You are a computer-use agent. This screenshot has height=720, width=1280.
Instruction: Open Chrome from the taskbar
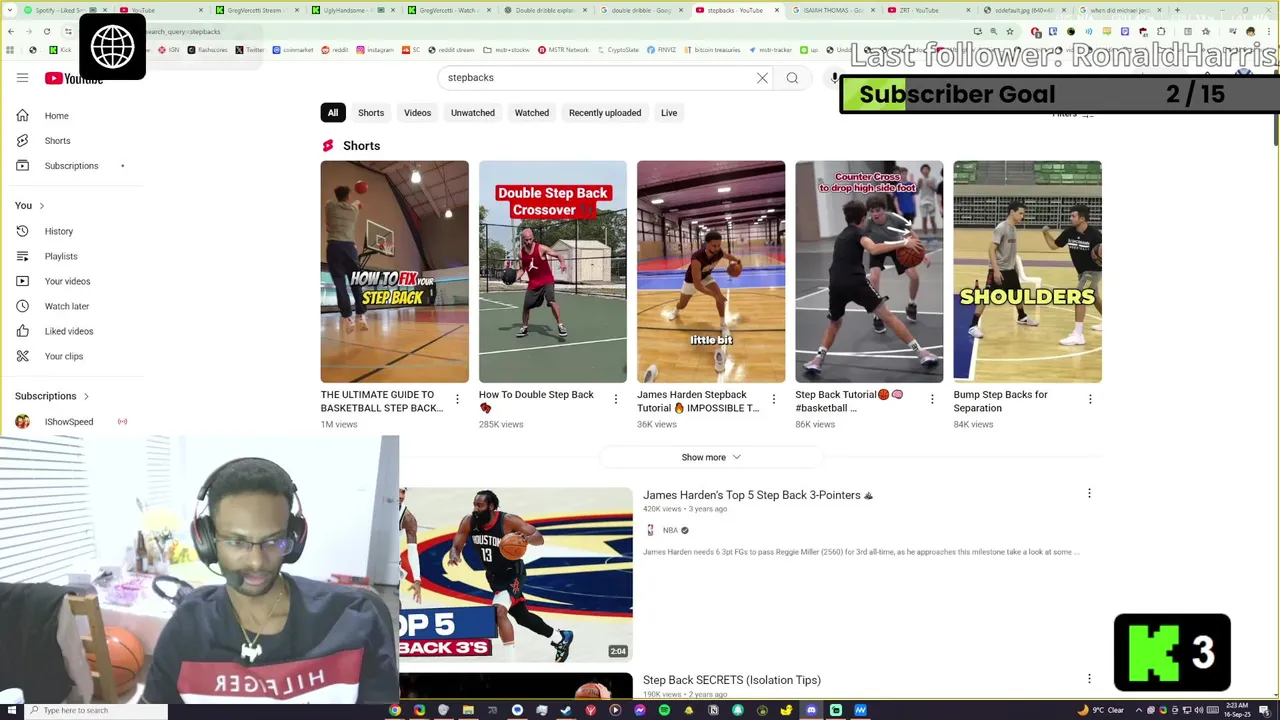click(395, 711)
